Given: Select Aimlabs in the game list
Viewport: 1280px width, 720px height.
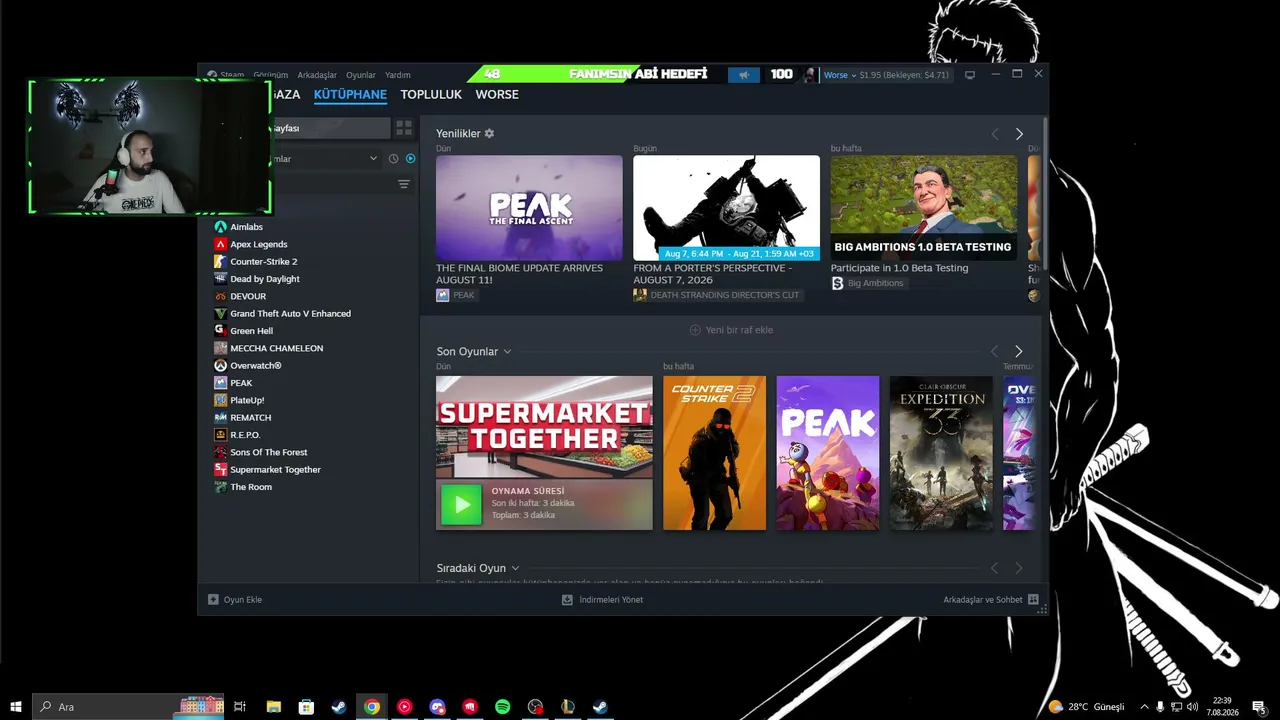Looking at the screenshot, I should click(247, 227).
